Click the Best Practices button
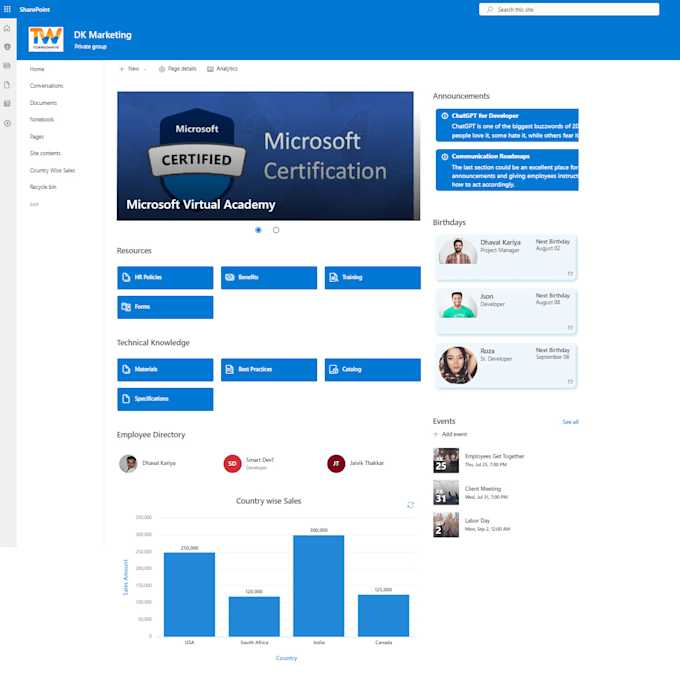Image resolution: width=680 pixels, height=673 pixels. 269,369
